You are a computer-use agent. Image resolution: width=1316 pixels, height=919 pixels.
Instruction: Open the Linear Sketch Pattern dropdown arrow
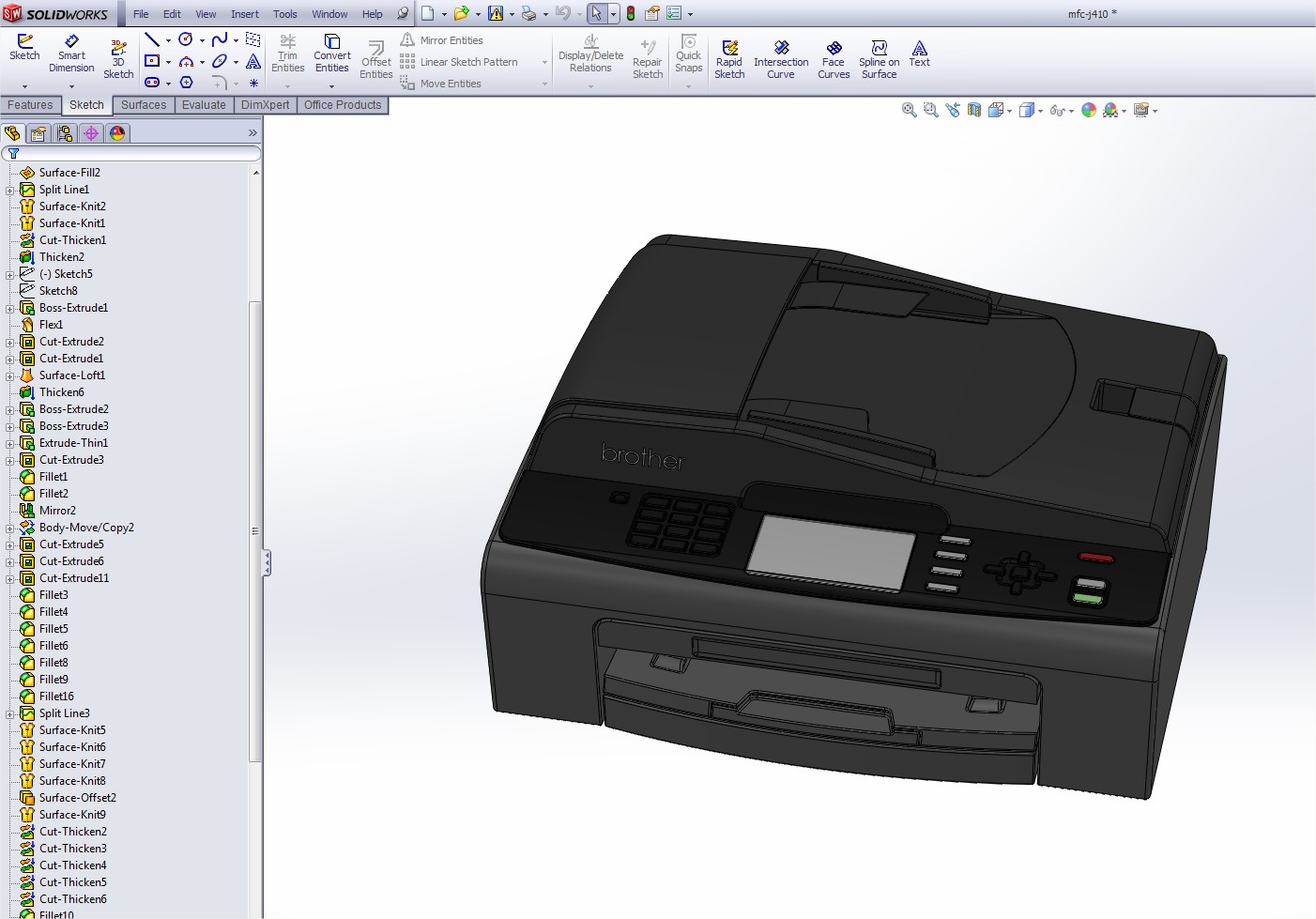point(544,63)
